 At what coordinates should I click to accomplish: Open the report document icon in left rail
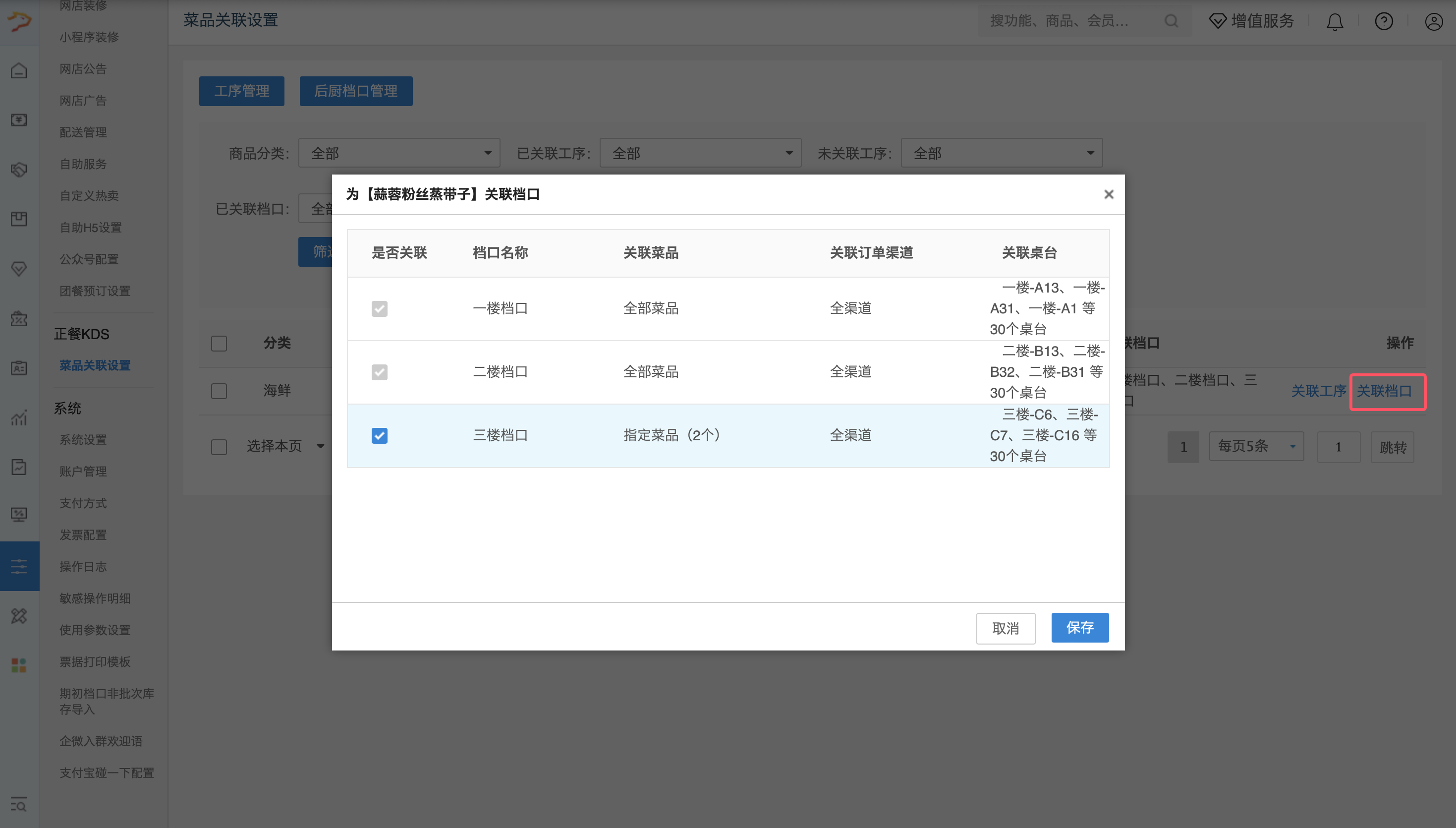19,467
